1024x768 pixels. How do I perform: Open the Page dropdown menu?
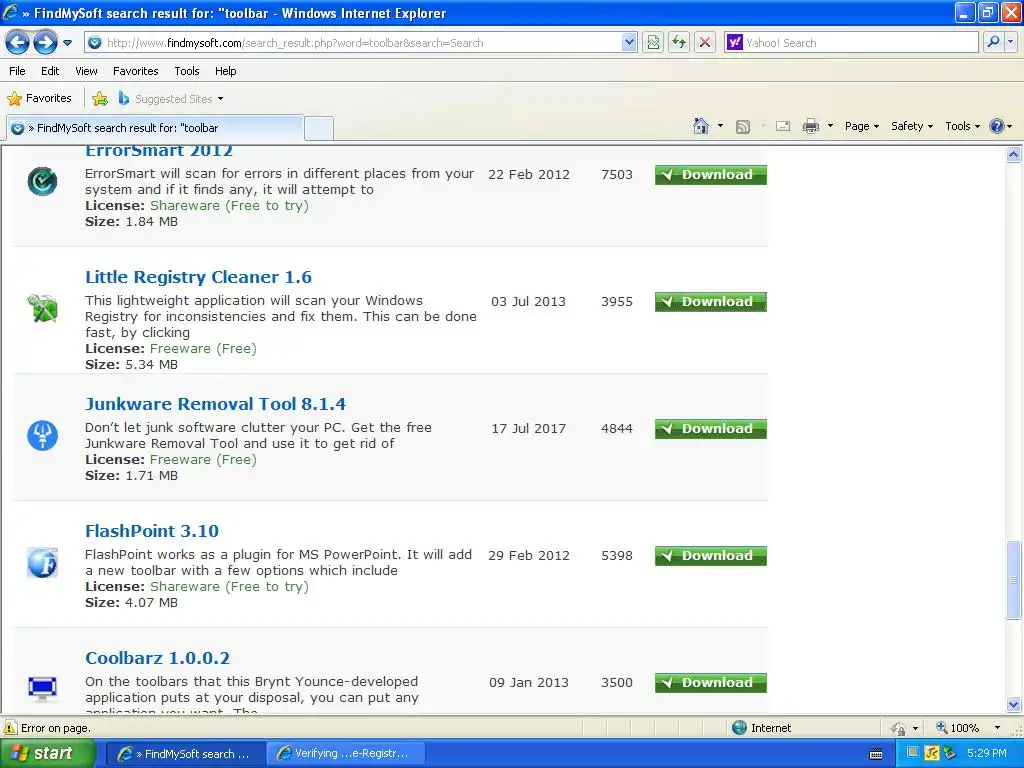(861, 126)
